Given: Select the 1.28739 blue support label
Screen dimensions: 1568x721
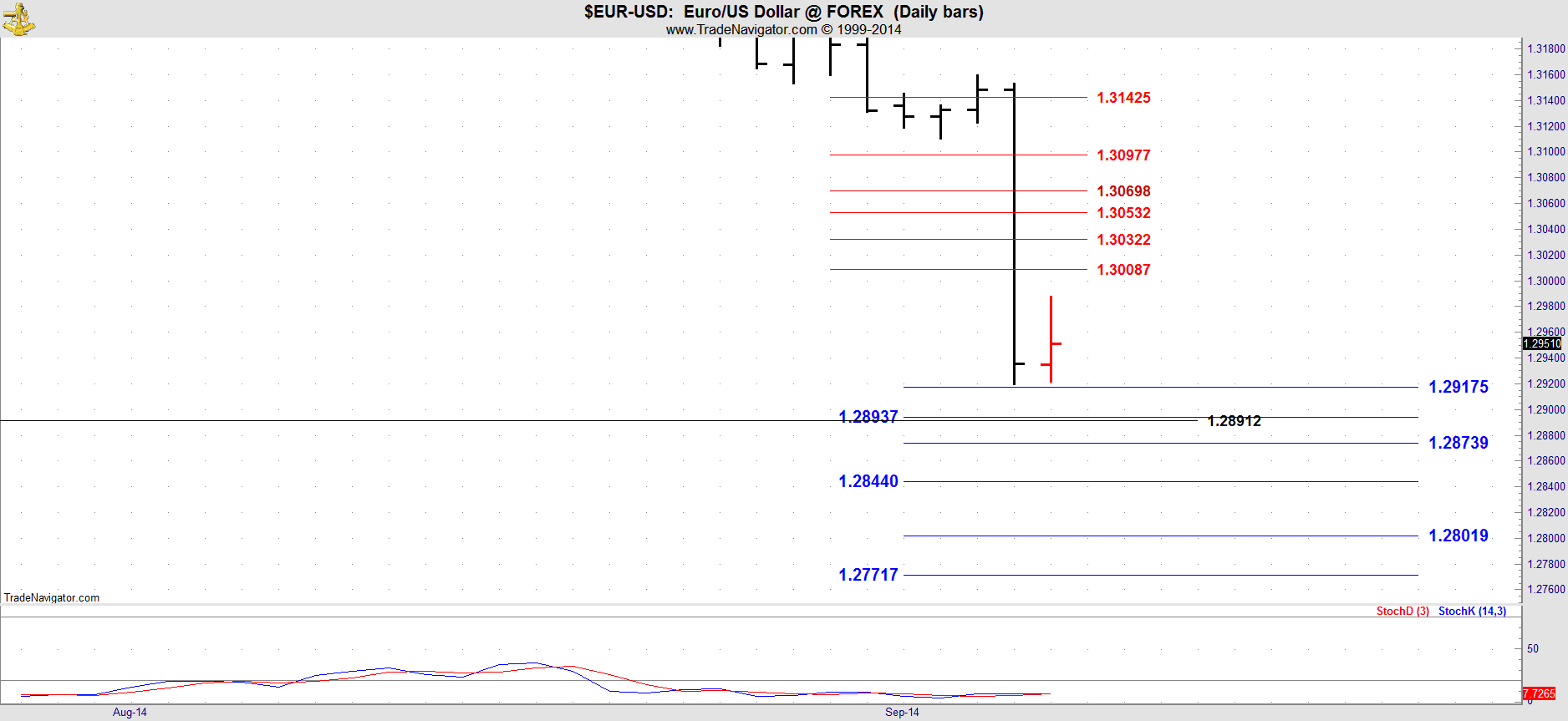Looking at the screenshot, I should [1459, 443].
